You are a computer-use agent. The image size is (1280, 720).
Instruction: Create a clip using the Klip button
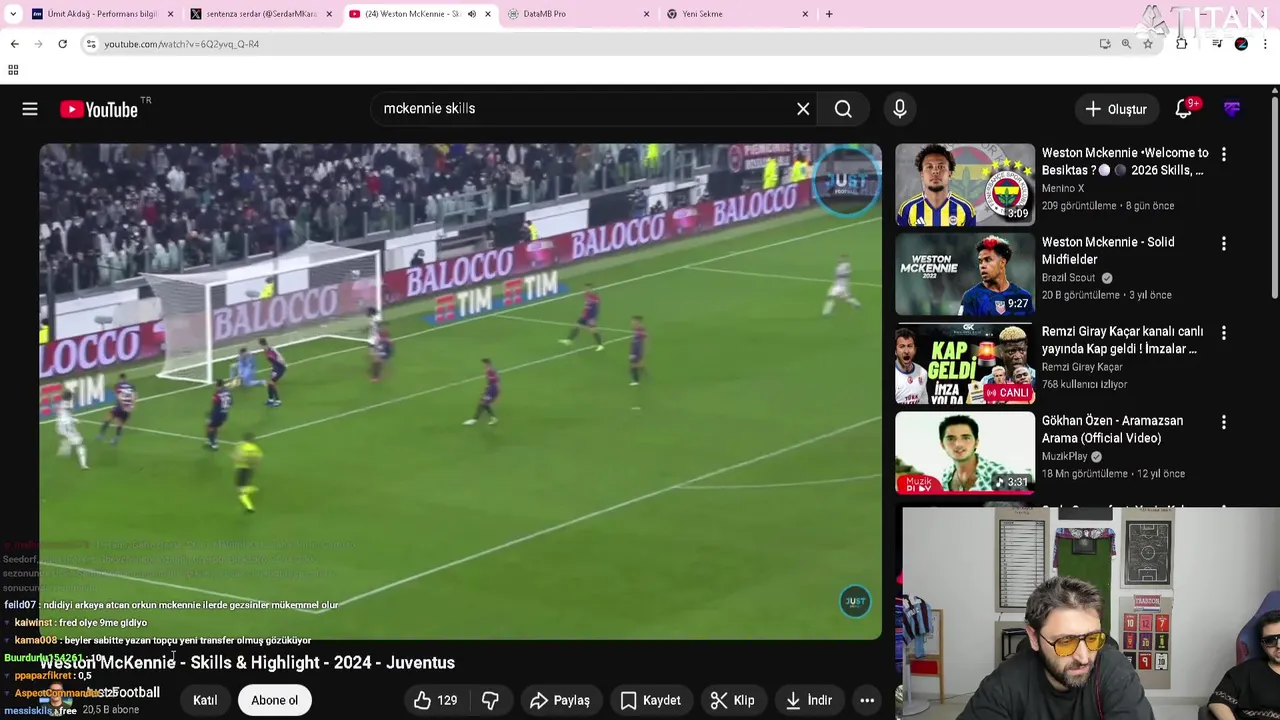point(732,700)
